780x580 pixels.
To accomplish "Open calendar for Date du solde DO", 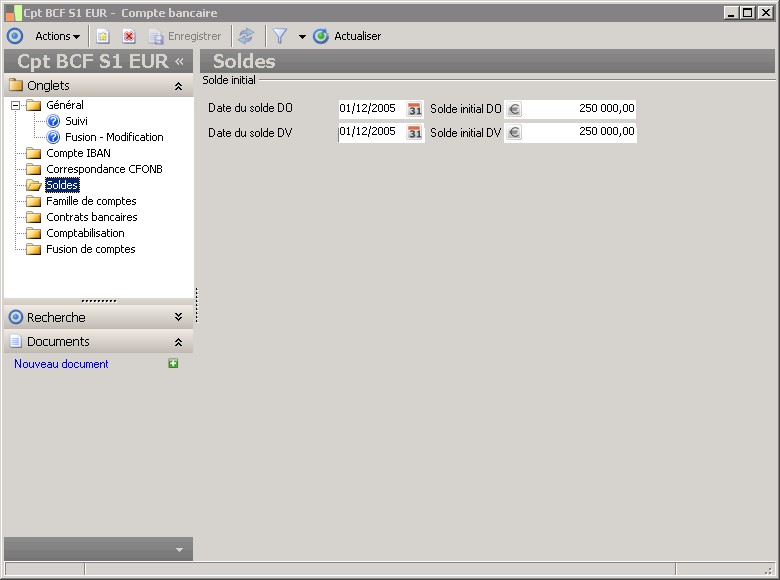I will (x=415, y=109).
